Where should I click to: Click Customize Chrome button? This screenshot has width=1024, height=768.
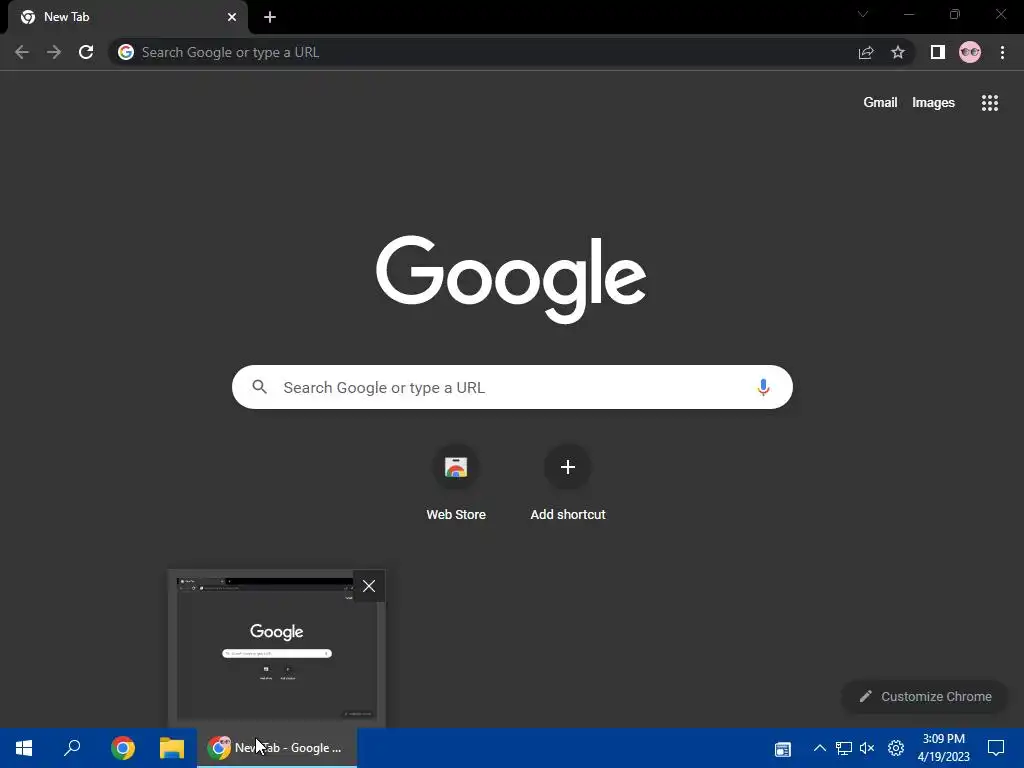pyautogui.click(x=925, y=697)
